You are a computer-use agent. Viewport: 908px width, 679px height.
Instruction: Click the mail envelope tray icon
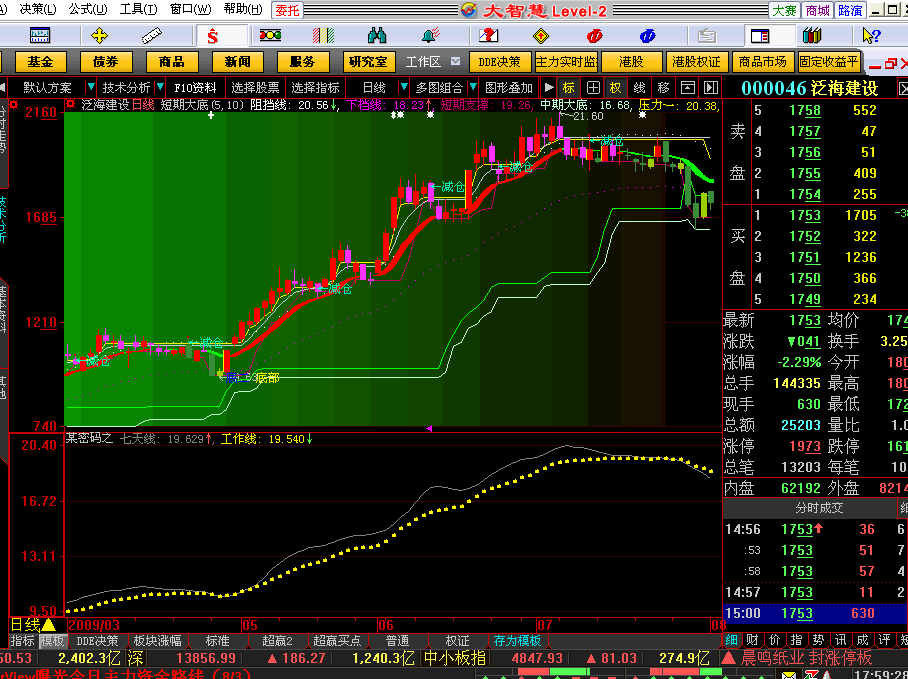coord(789,674)
